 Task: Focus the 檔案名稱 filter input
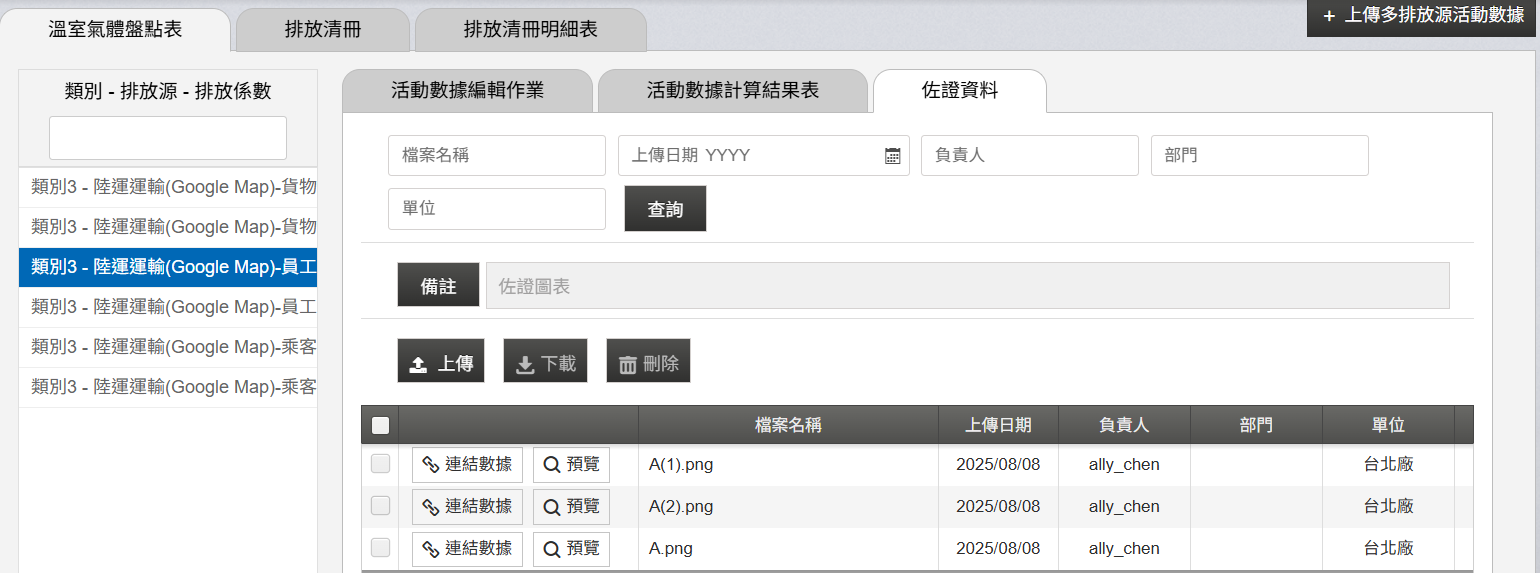pyautogui.click(x=497, y=156)
